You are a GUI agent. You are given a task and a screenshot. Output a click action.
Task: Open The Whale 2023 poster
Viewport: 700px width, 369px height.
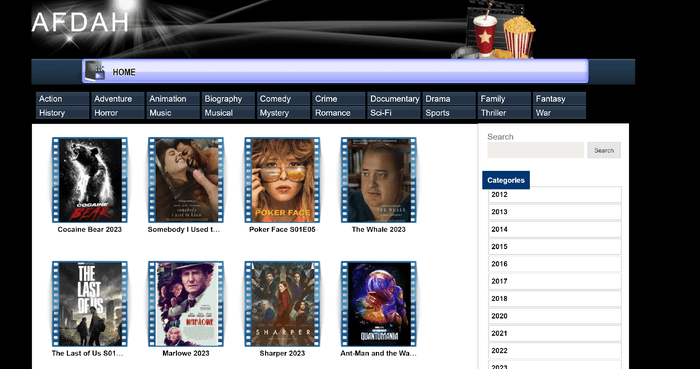379,180
